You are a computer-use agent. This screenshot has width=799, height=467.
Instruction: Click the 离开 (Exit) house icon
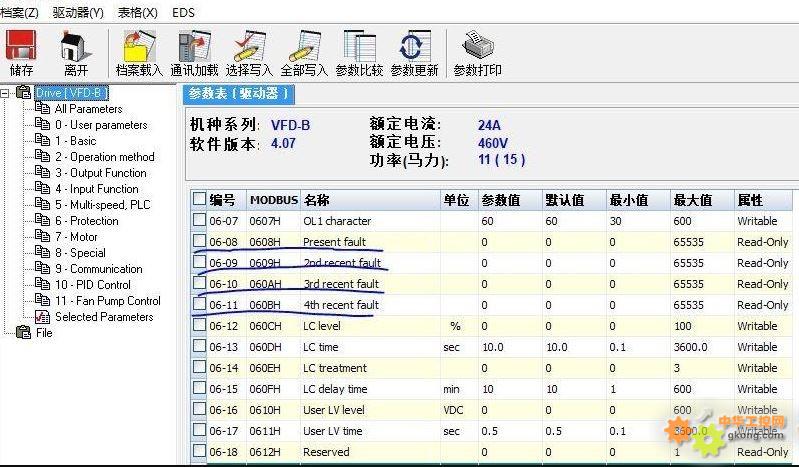[76, 46]
